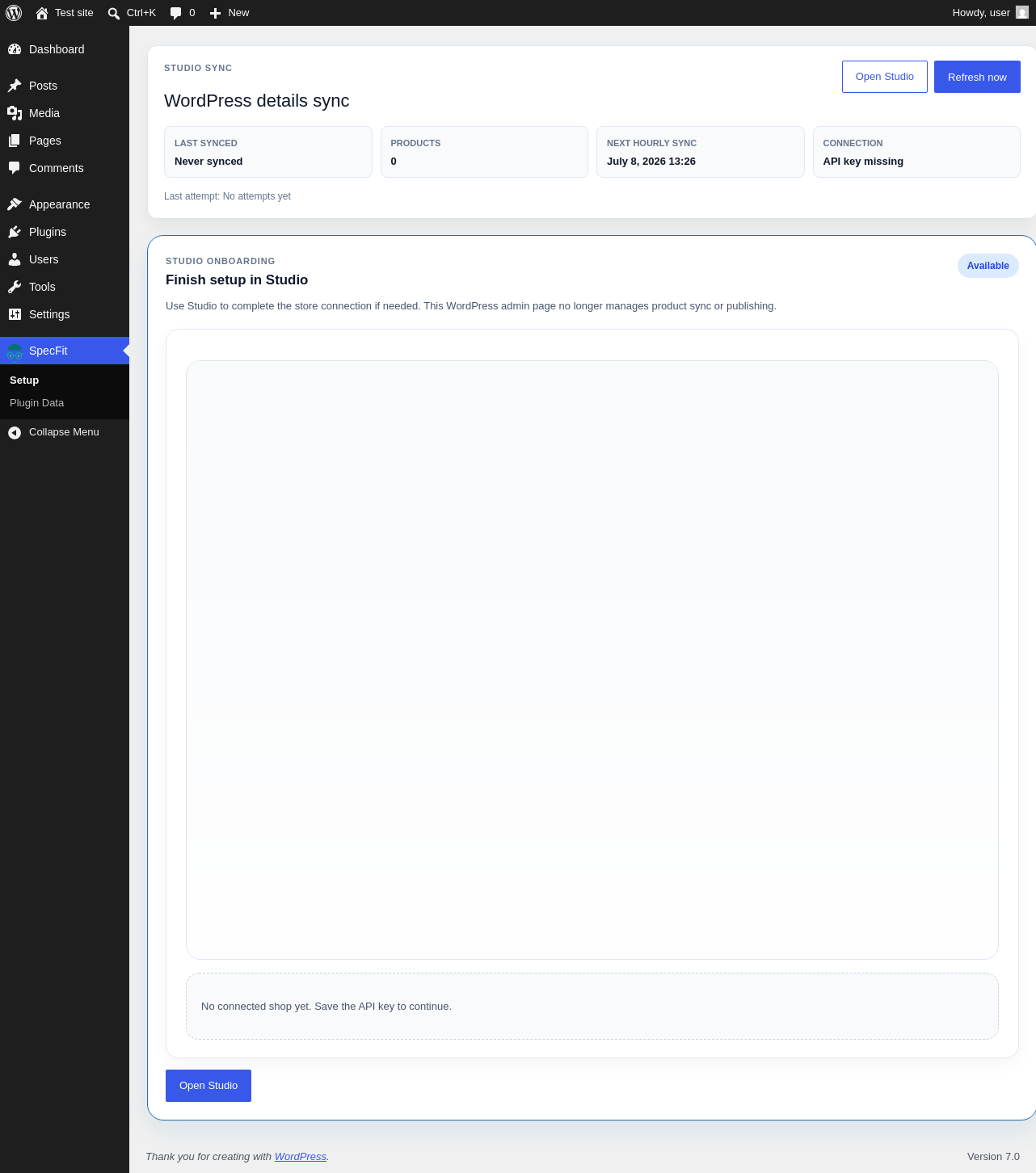This screenshot has width=1036, height=1173.
Task: Click the Products count "0"
Action: pos(394,162)
